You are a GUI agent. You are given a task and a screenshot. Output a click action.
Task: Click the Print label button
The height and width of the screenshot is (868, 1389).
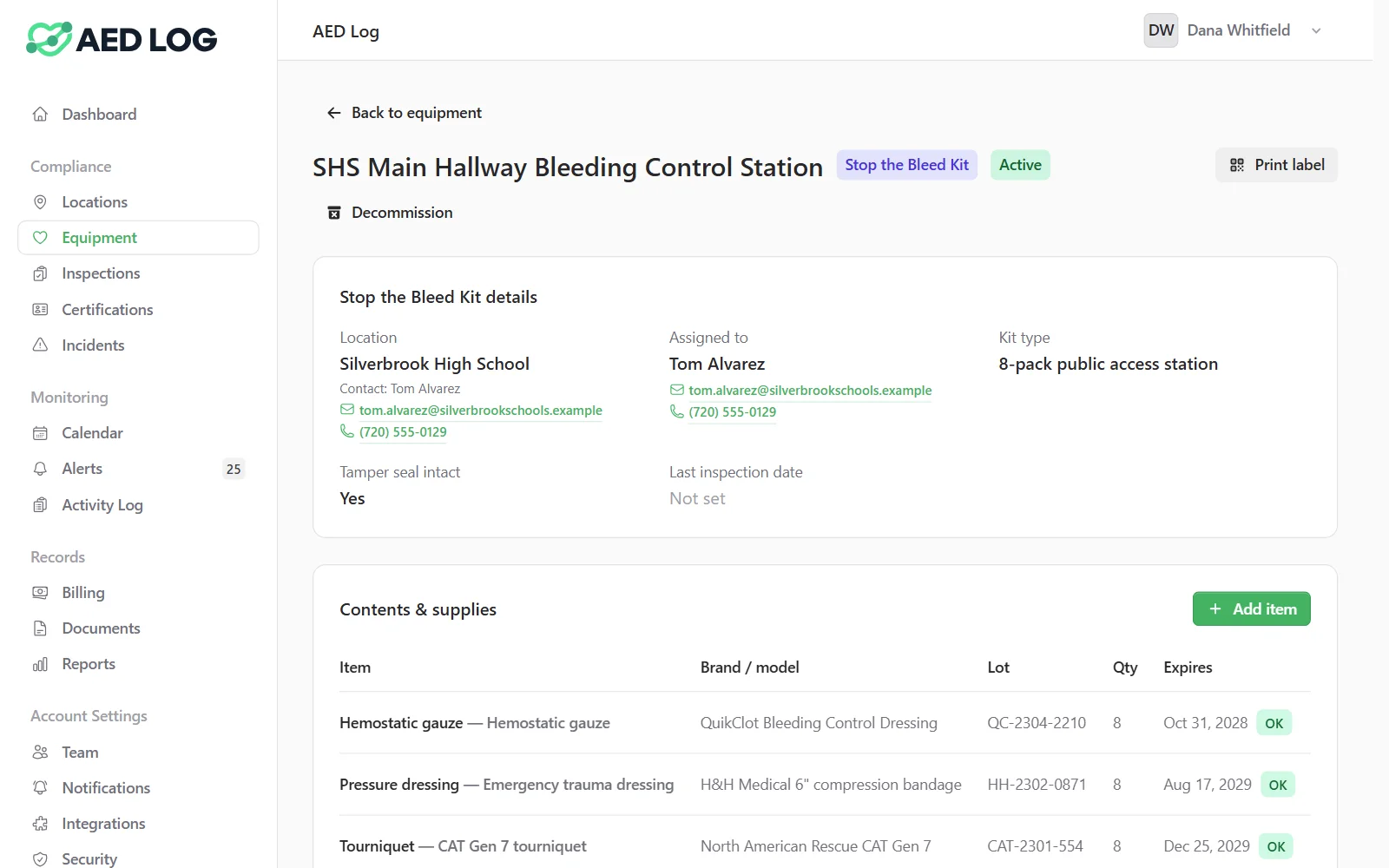(1276, 165)
